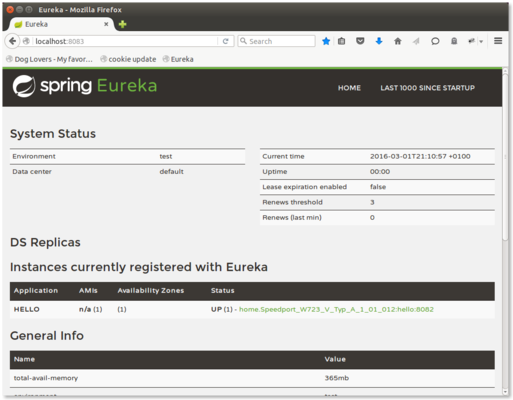Open a new tab with the green plus
This screenshot has height=400, width=513.
(122, 24)
